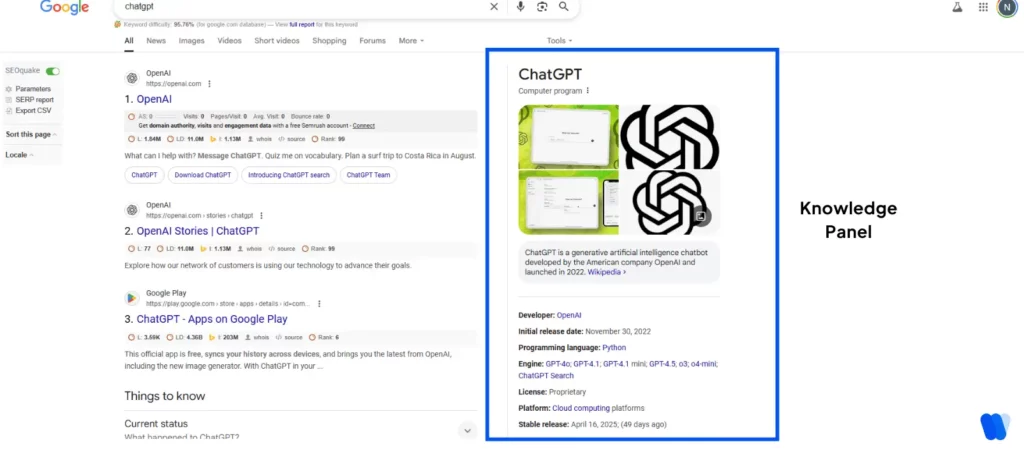1024x451 pixels.
Task: View source for the first OpenAI result
Action: [290, 139]
